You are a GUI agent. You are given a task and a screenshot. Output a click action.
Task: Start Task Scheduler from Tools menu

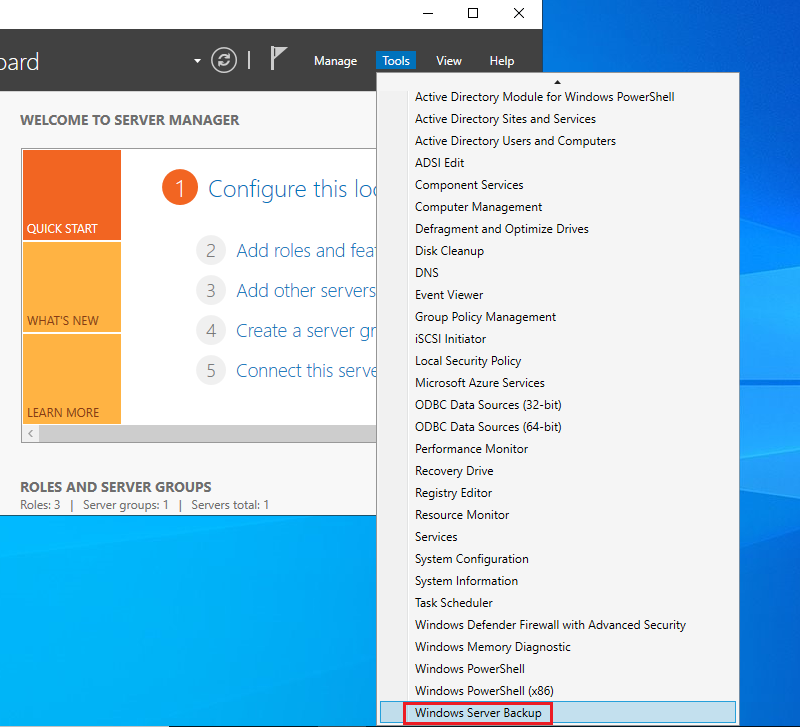tap(453, 603)
